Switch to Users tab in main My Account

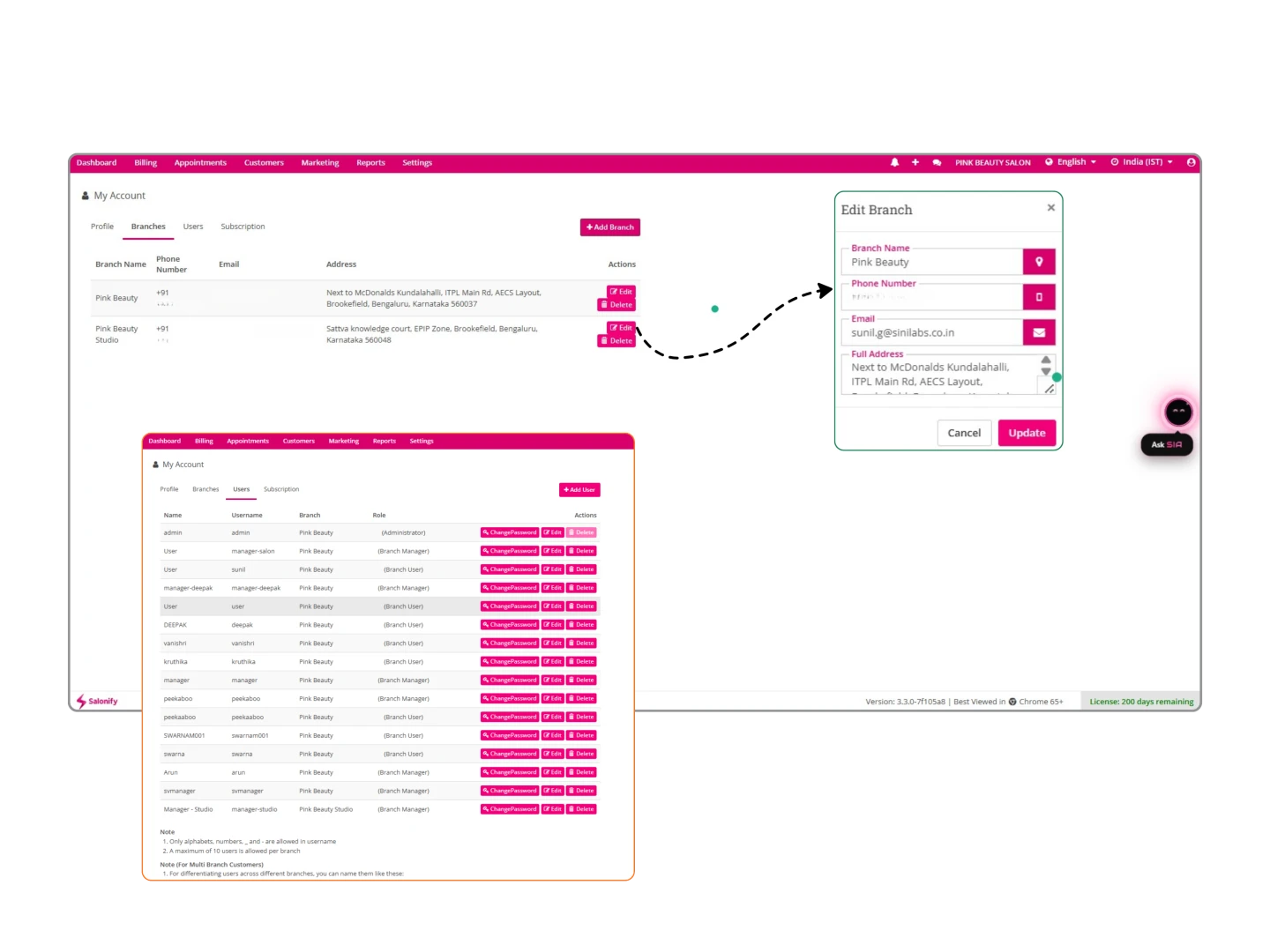pos(193,227)
